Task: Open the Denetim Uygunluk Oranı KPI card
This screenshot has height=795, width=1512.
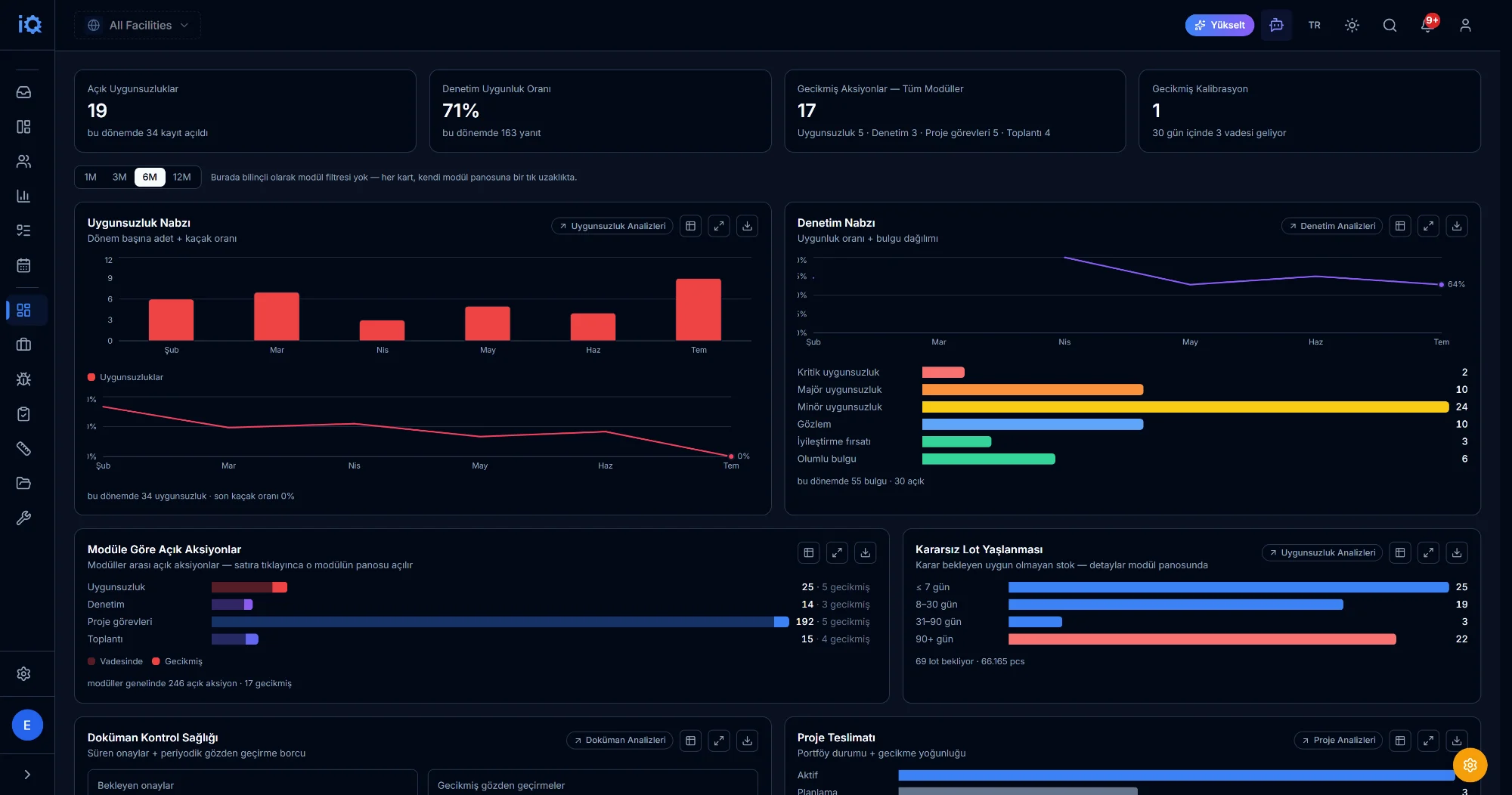Action: pos(600,111)
